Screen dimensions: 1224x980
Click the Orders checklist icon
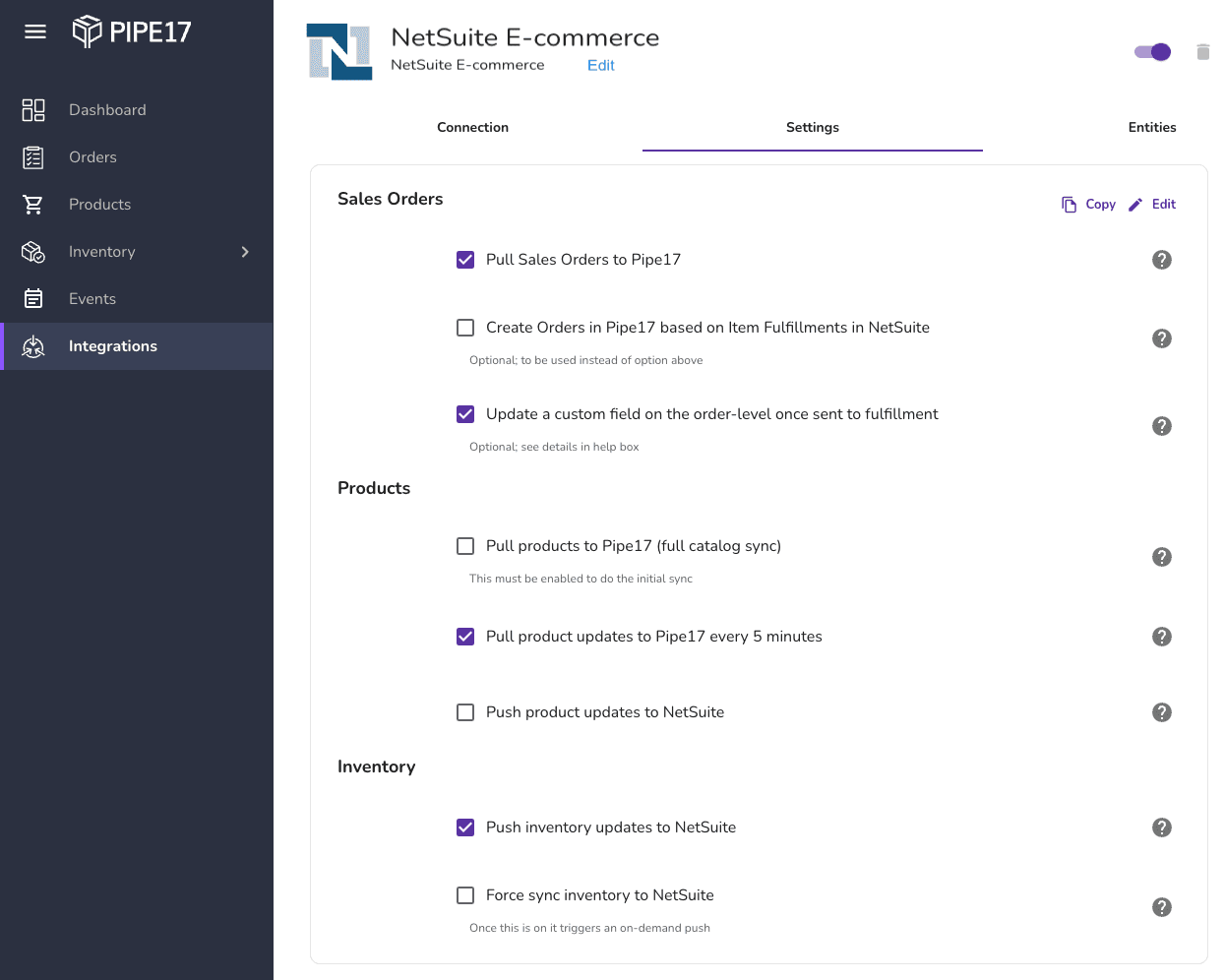click(x=33, y=157)
